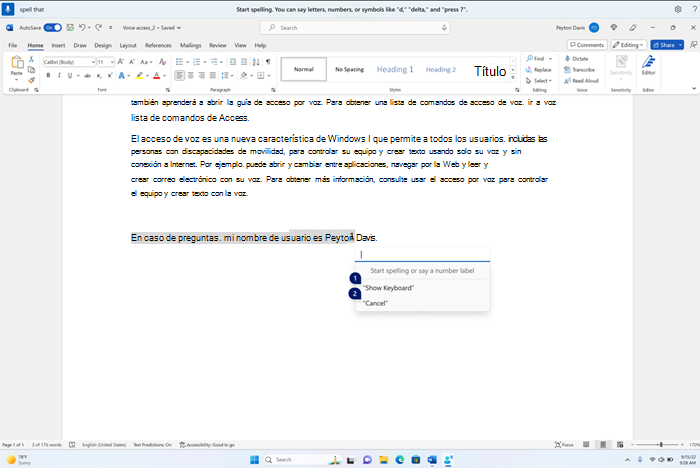Click the Word title bar search box

355,28
